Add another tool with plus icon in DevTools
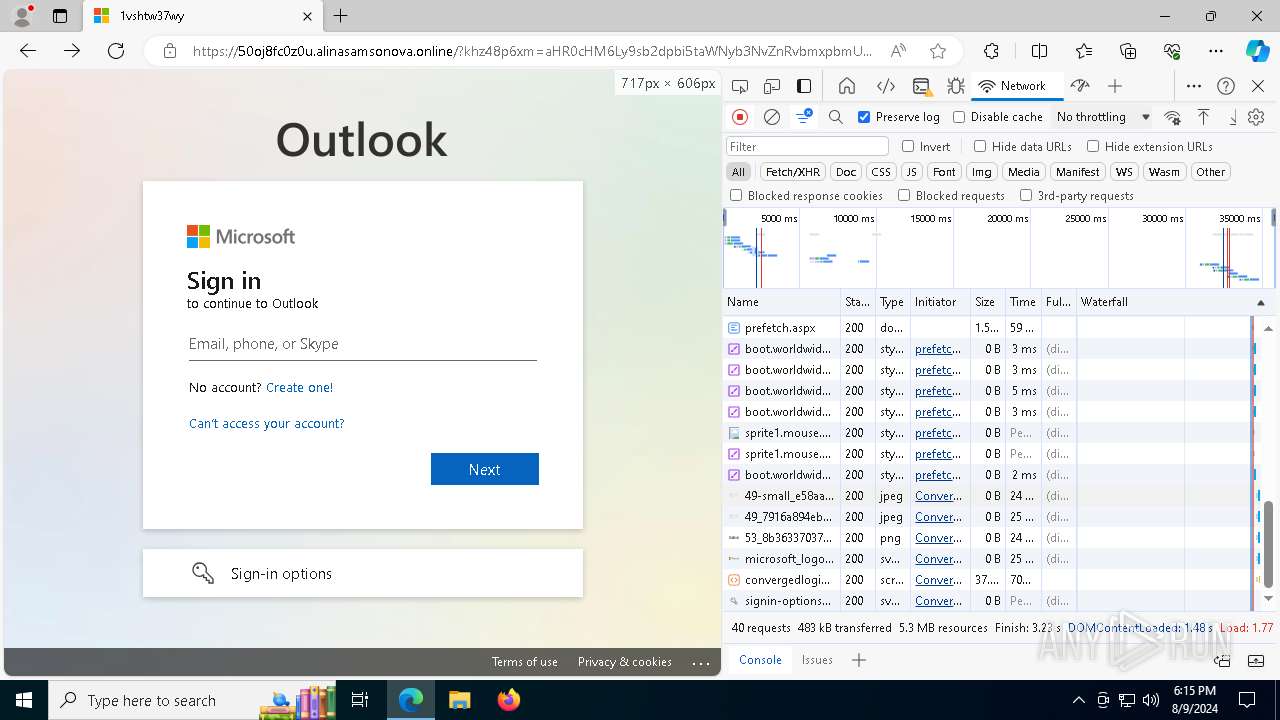The image size is (1280, 720). [x=1115, y=86]
